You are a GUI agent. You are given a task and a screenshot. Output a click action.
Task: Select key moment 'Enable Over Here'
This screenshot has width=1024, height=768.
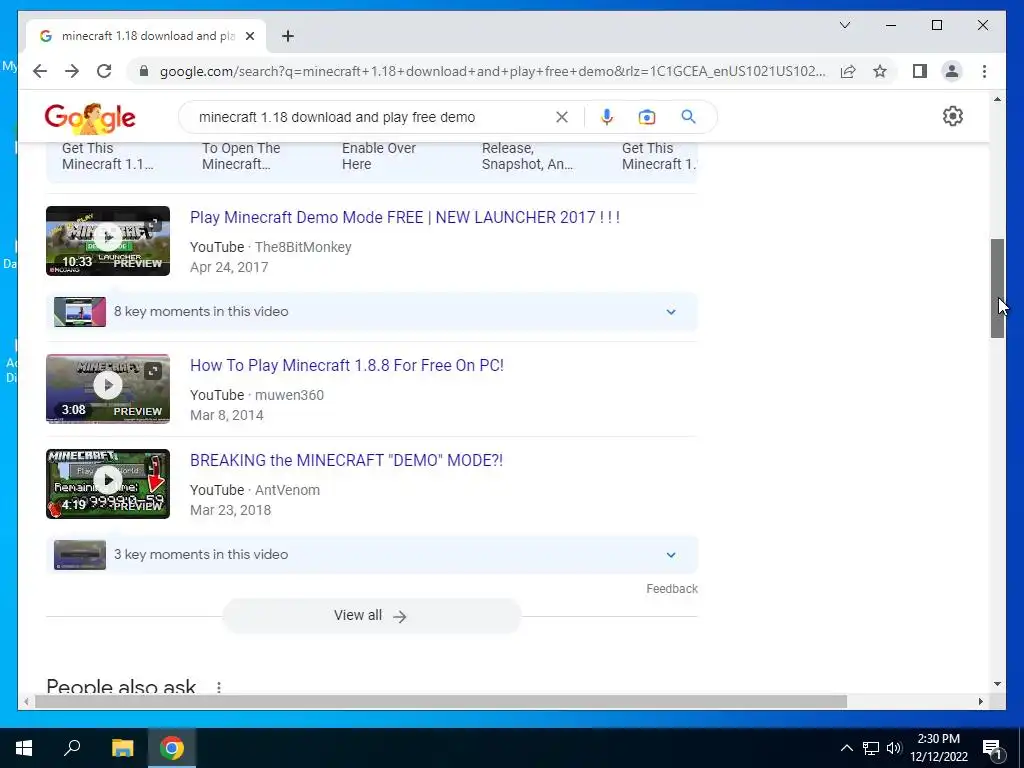pyautogui.click(x=379, y=156)
